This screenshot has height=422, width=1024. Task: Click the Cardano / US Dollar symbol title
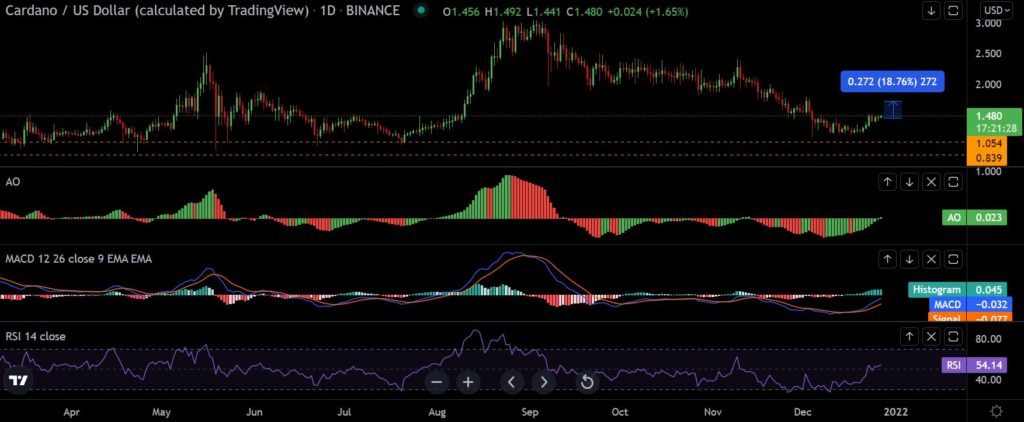[157, 11]
